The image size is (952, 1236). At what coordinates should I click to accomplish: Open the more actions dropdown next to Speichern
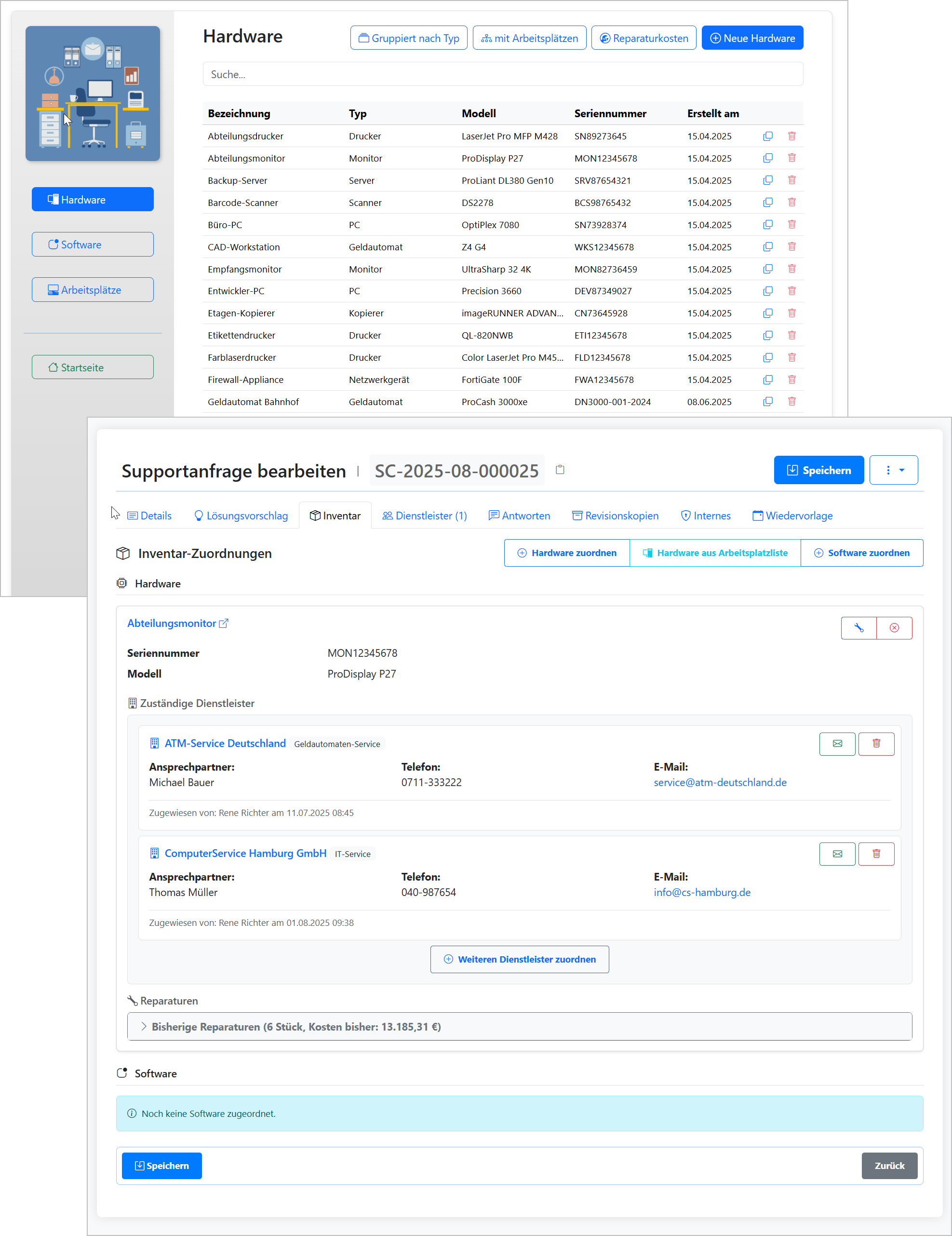[x=893, y=470]
